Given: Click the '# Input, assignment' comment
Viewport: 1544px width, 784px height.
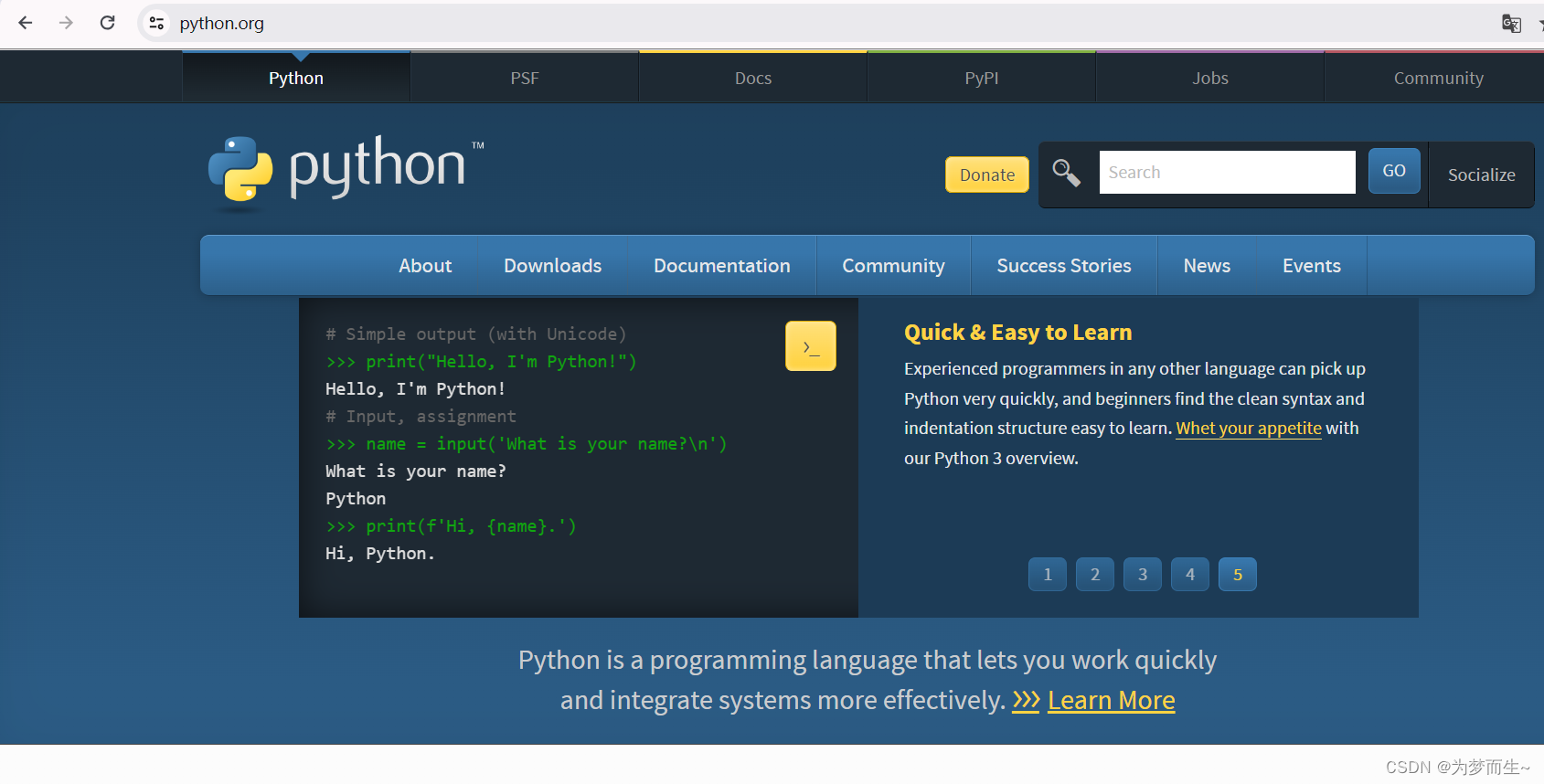Looking at the screenshot, I should [421, 417].
